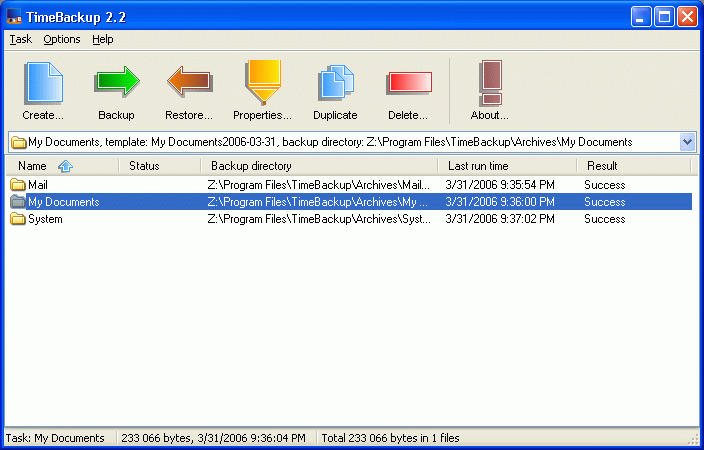Sort by the Last run time header
The image size is (704, 450).
coord(507,166)
